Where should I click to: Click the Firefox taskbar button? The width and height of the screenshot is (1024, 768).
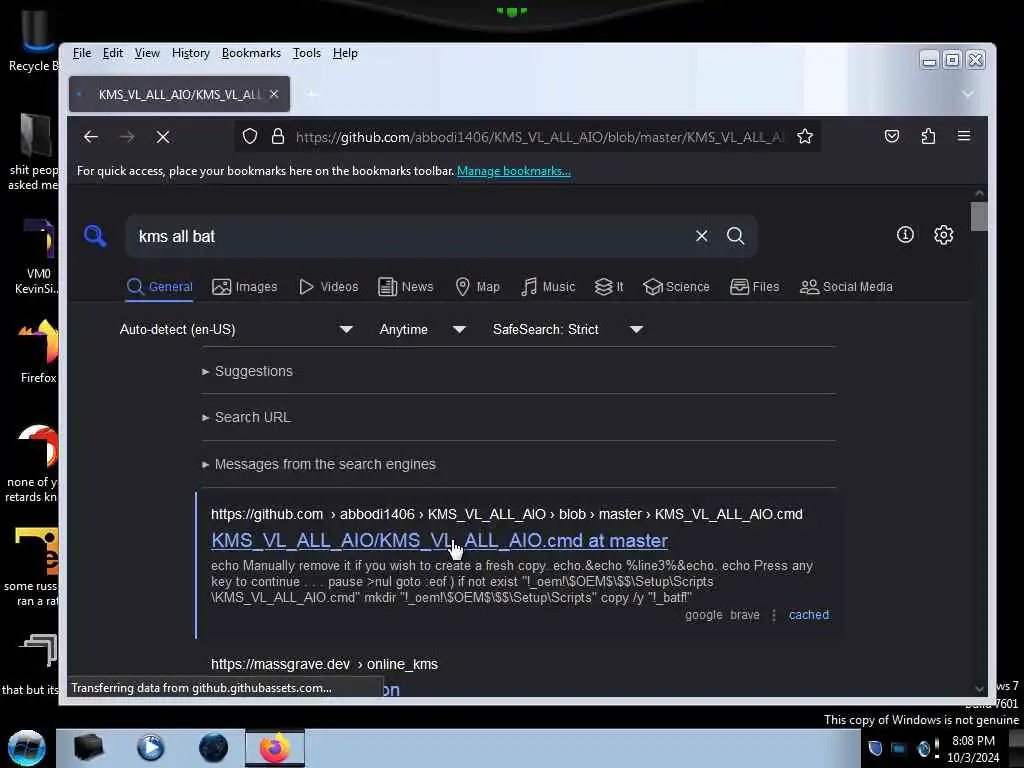pos(275,748)
